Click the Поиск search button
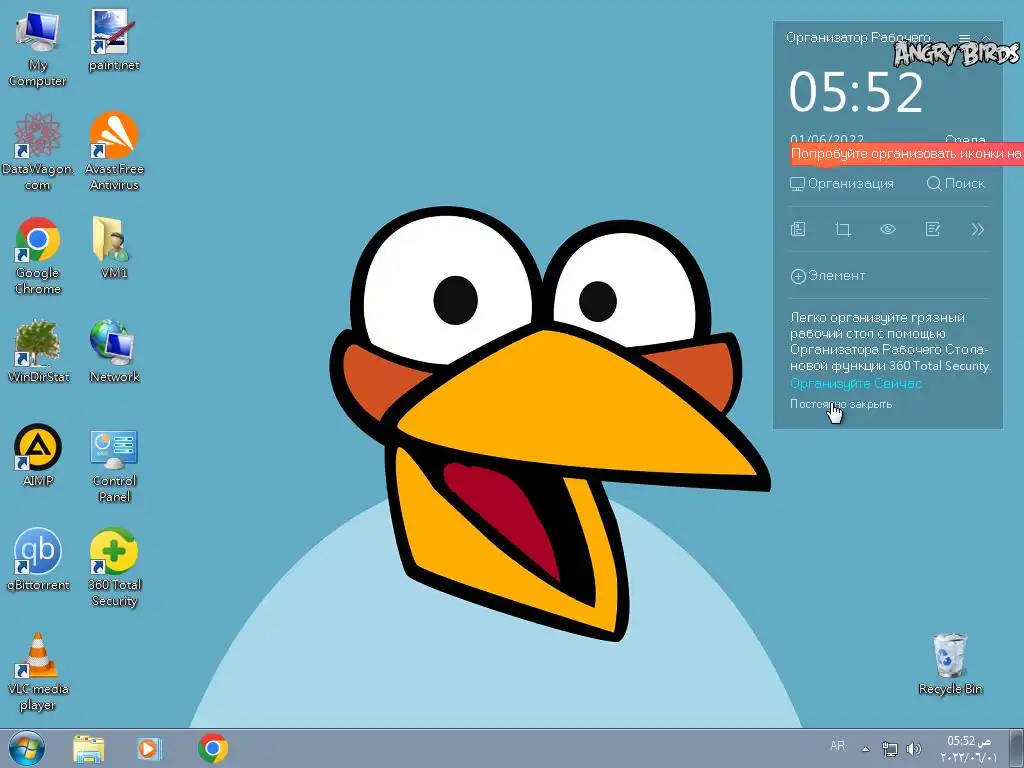 click(955, 184)
